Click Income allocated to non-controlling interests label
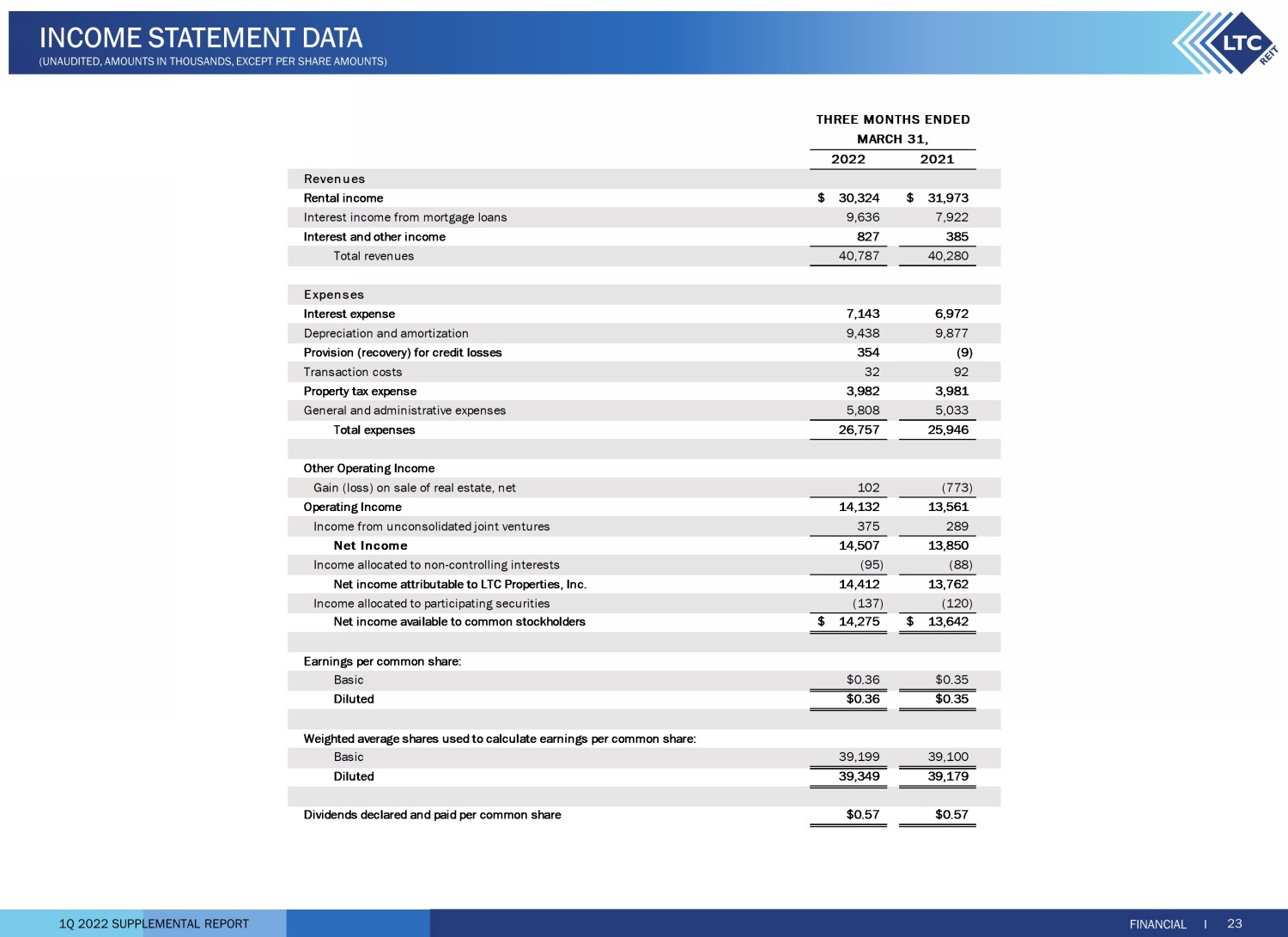The width and height of the screenshot is (1288, 937). coord(436,565)
